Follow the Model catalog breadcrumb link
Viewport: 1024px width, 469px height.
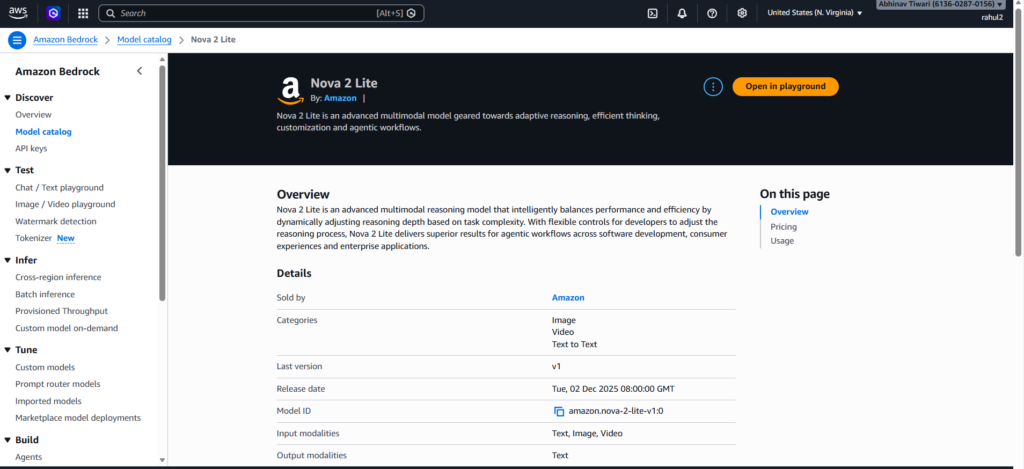coord(144,40)
